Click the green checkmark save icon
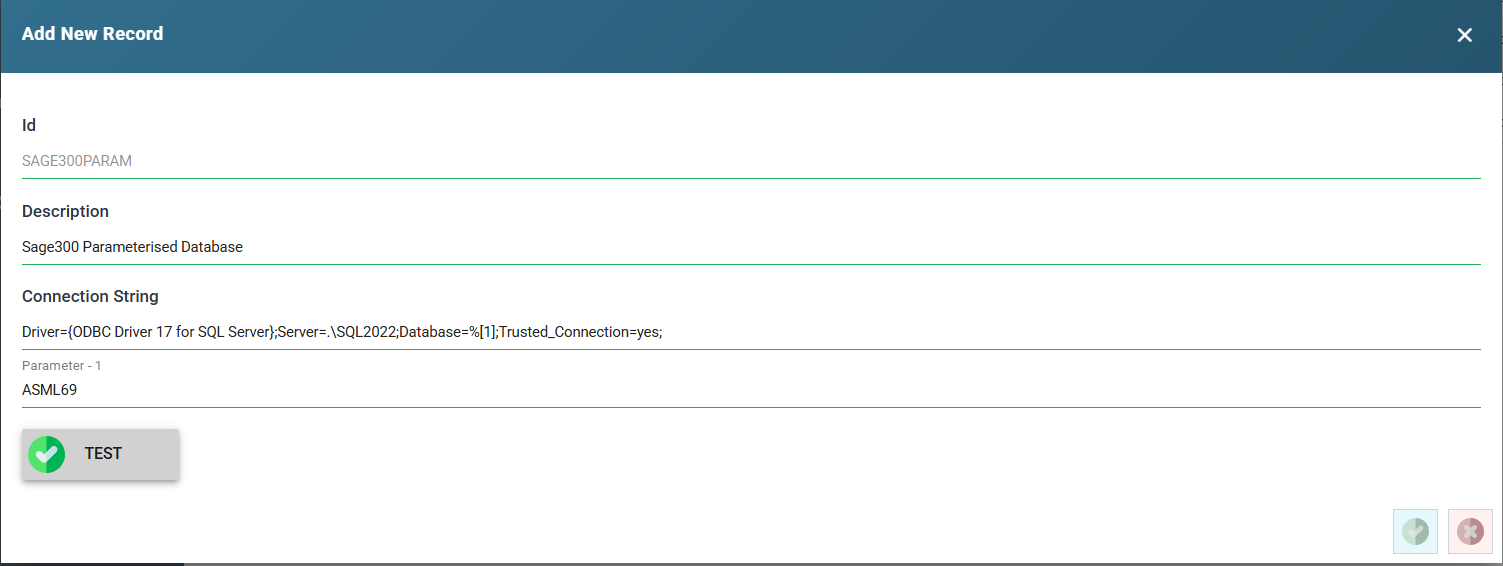The height and width of the screenshot is (566, 1503). 1415,531
